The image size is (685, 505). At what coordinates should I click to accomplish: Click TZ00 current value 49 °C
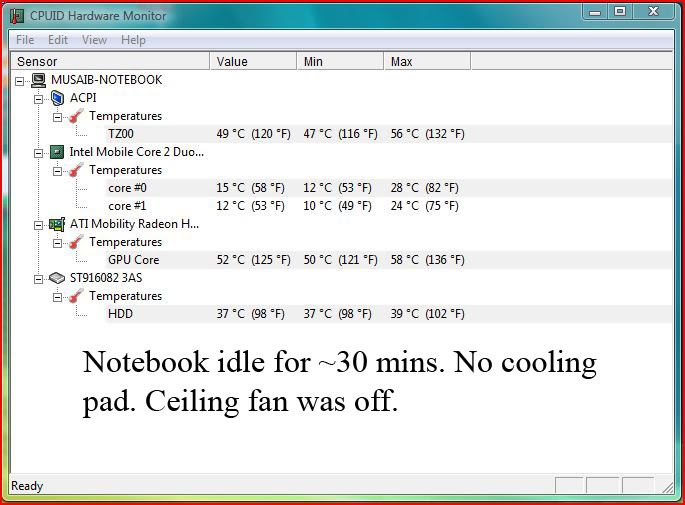click(253, 134)
